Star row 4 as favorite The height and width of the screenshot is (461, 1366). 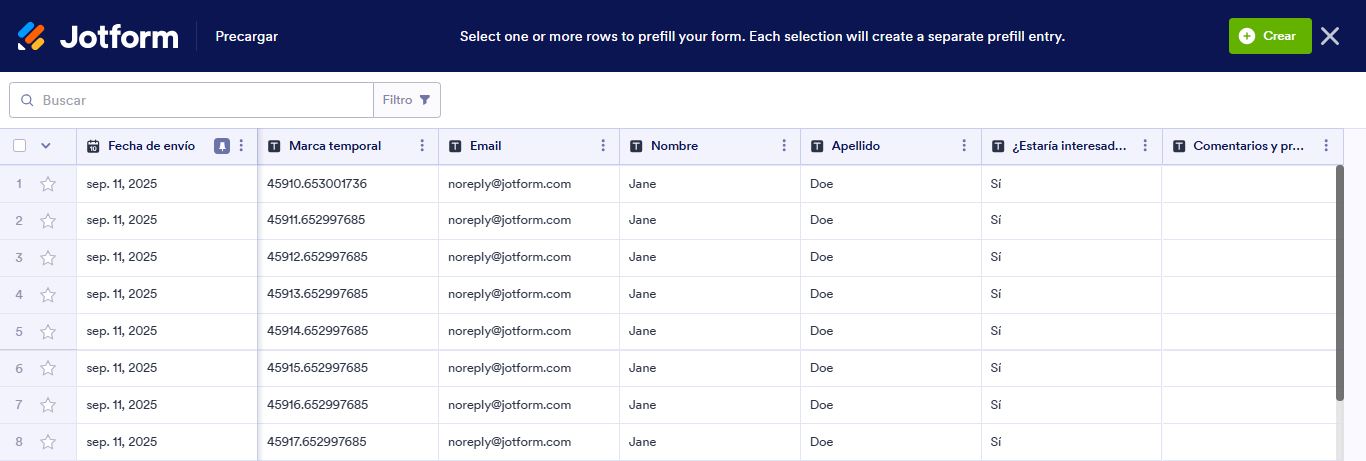pyautogui.click(x=47, y=295)
